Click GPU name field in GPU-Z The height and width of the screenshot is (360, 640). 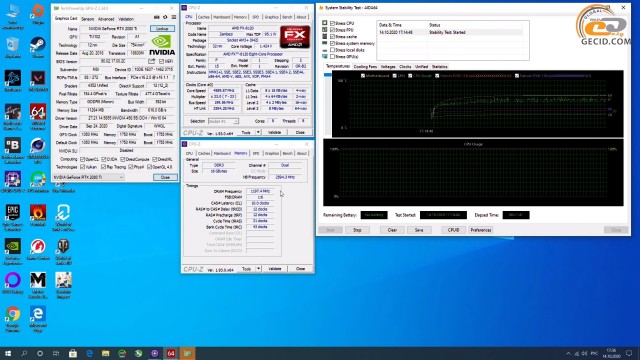click(114, 29)
